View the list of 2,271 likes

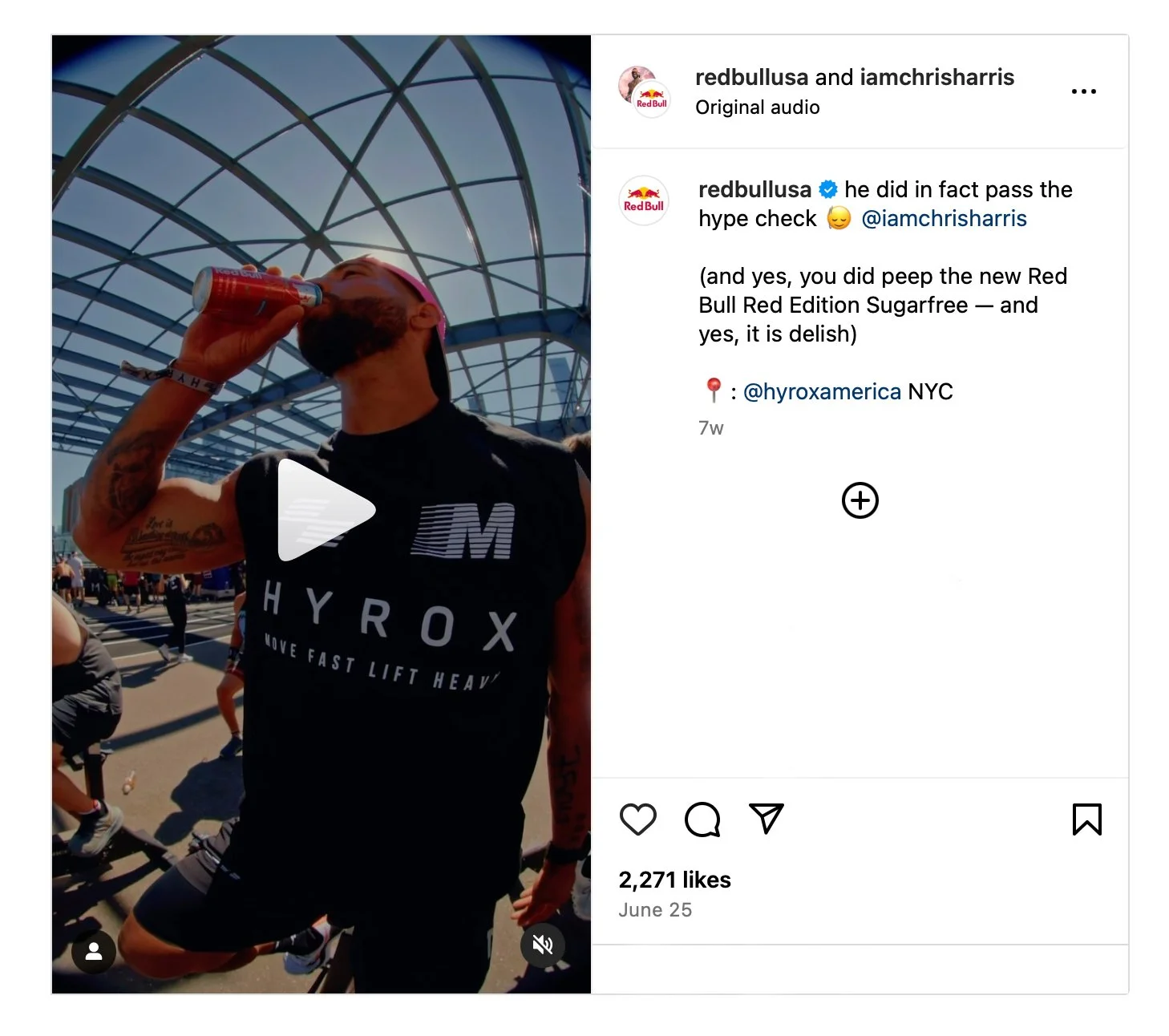(674, 880)
